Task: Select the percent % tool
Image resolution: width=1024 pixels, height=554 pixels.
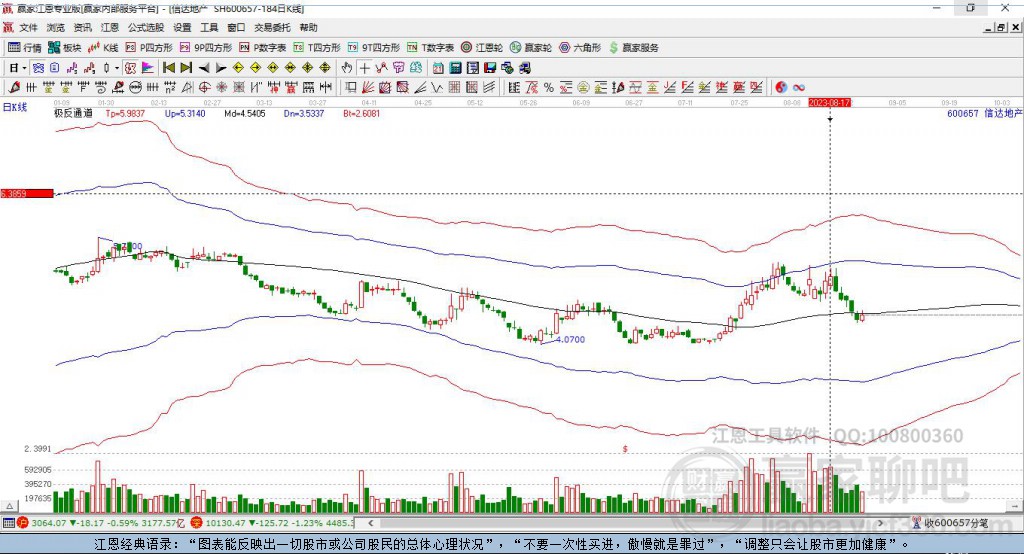Action: pyautogui.click(x=549, y=88)
